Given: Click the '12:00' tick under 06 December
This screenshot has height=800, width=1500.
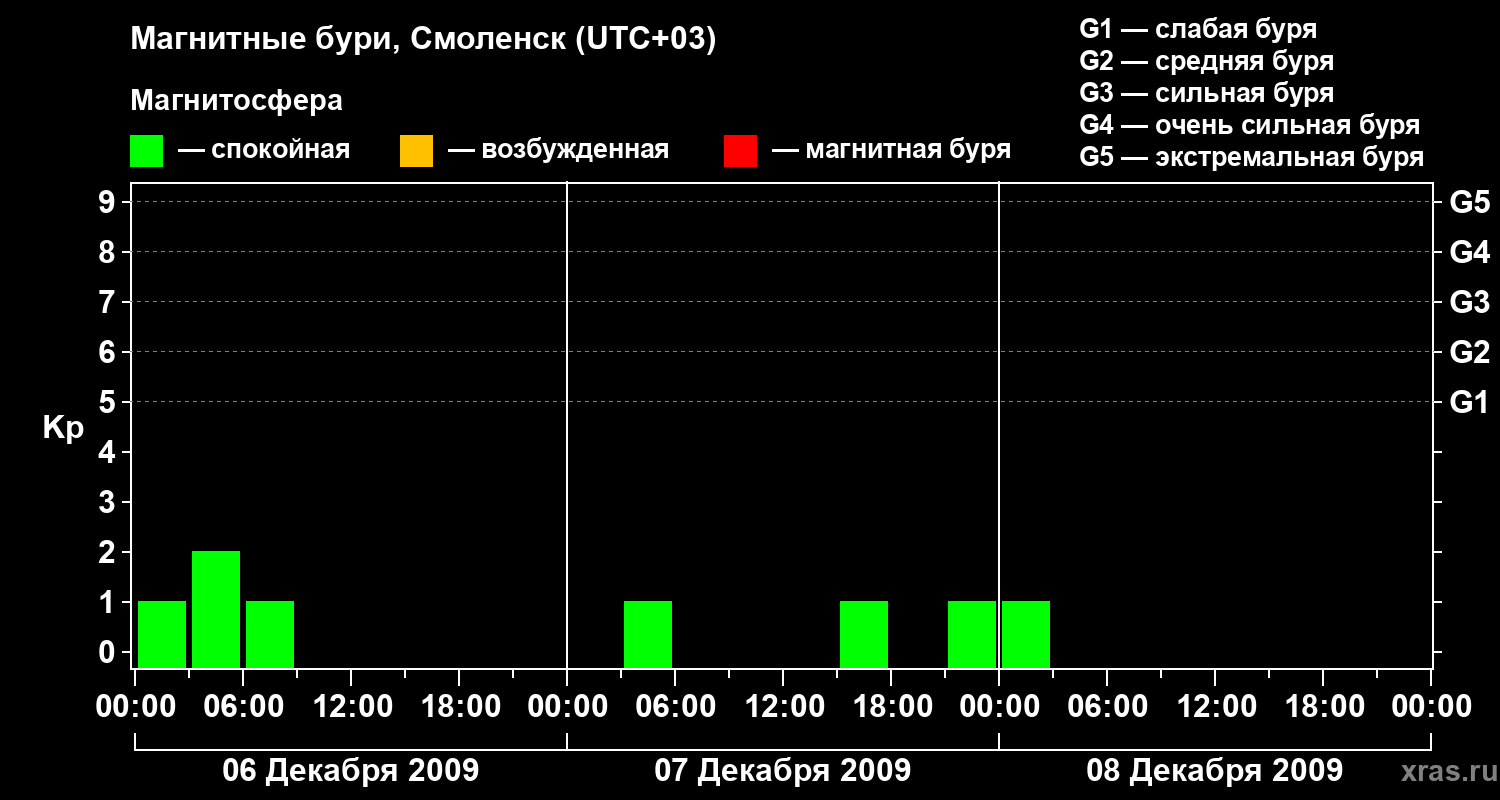Looking at the screenshot, I should 351,707.
